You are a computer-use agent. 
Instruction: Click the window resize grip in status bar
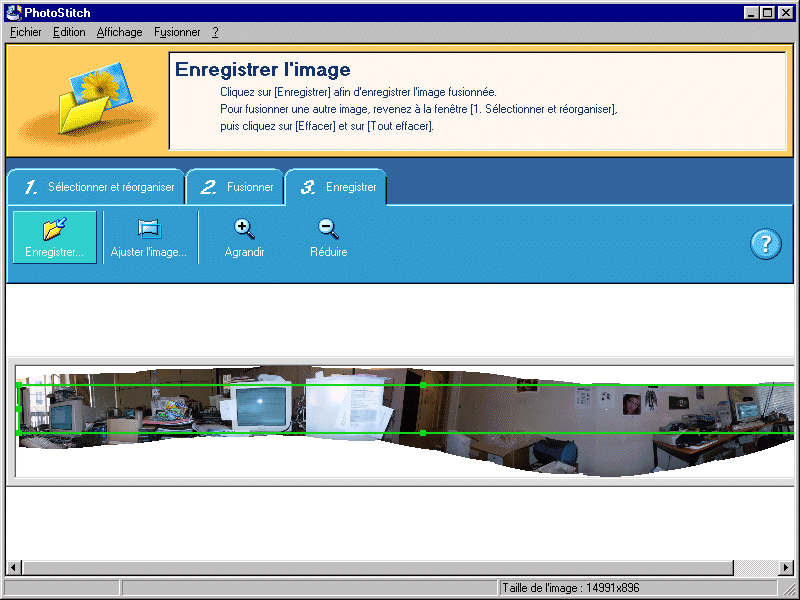(789, 588)
